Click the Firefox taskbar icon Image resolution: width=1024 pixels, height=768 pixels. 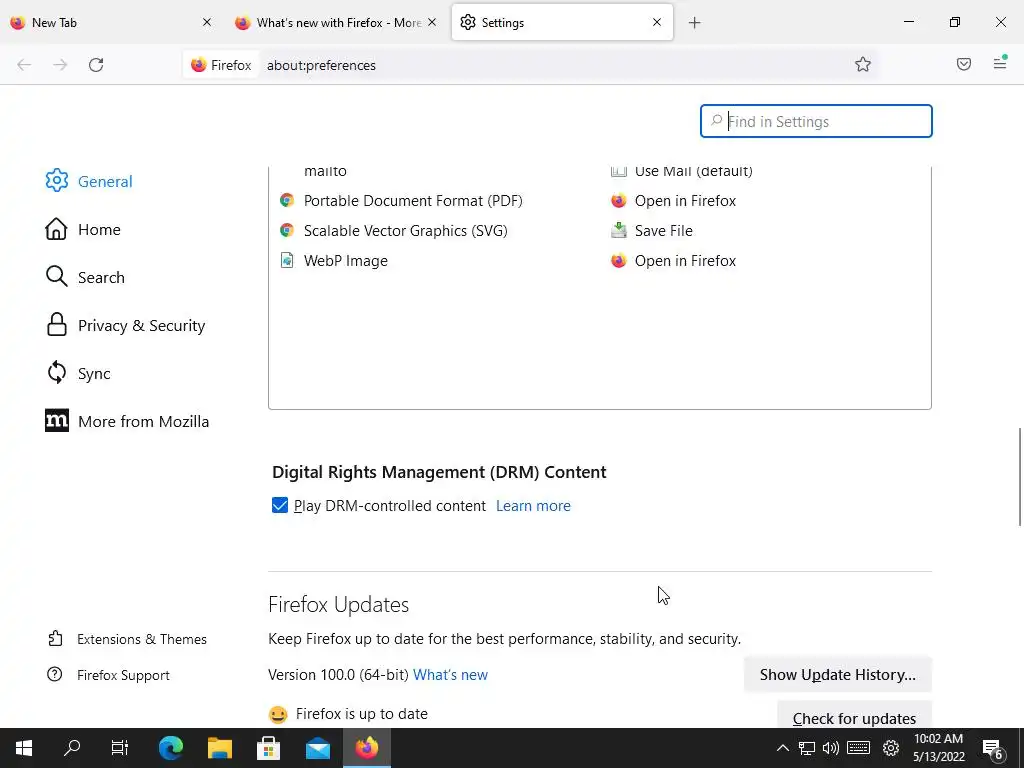366,748
